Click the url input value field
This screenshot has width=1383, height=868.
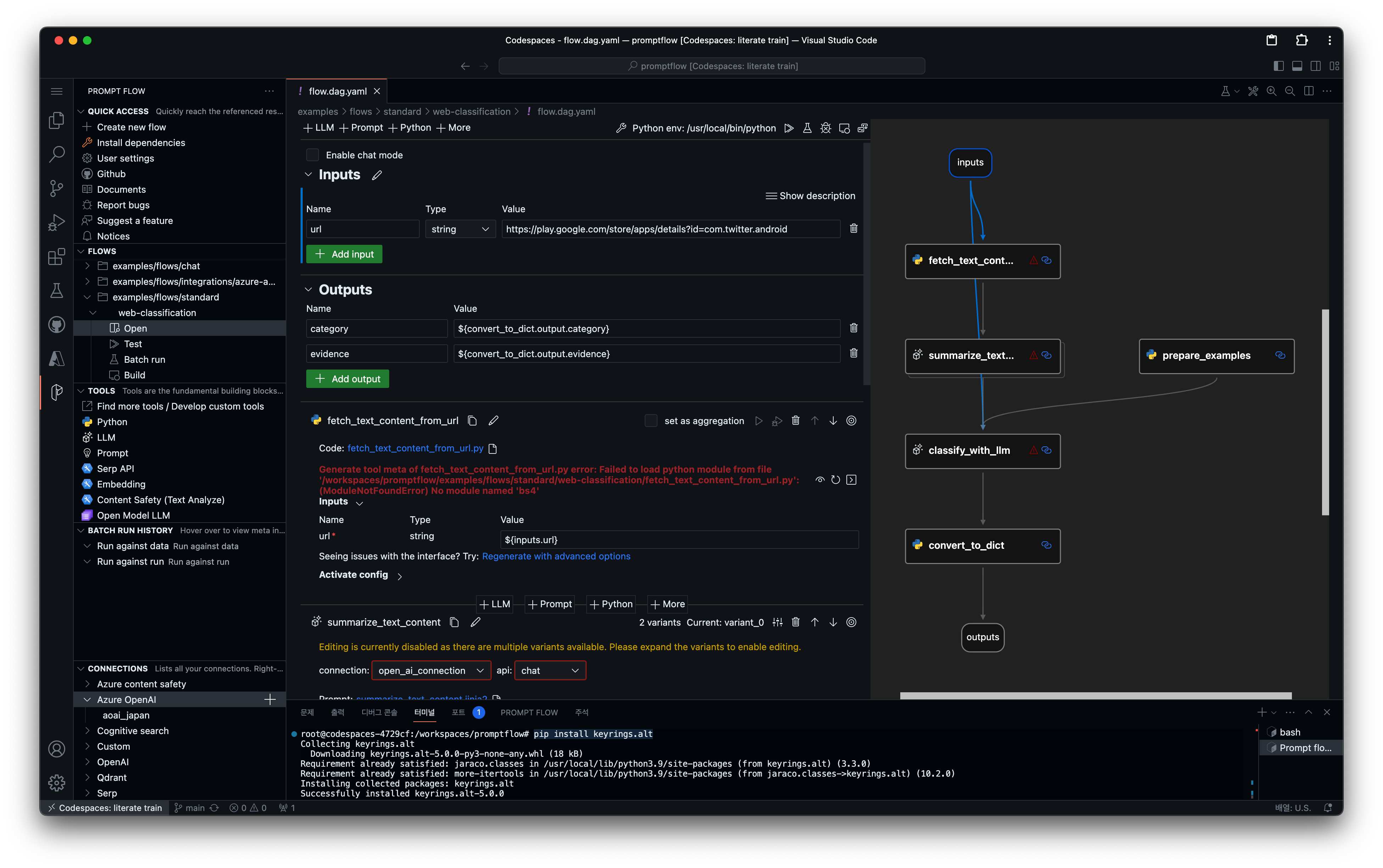[x=671, y=229]
